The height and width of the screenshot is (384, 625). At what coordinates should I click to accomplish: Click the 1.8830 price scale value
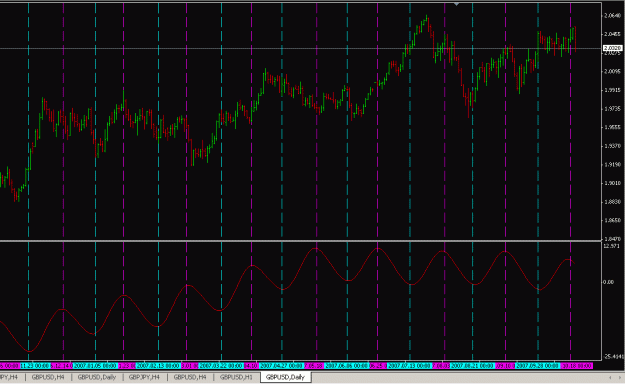click(612, 202)
